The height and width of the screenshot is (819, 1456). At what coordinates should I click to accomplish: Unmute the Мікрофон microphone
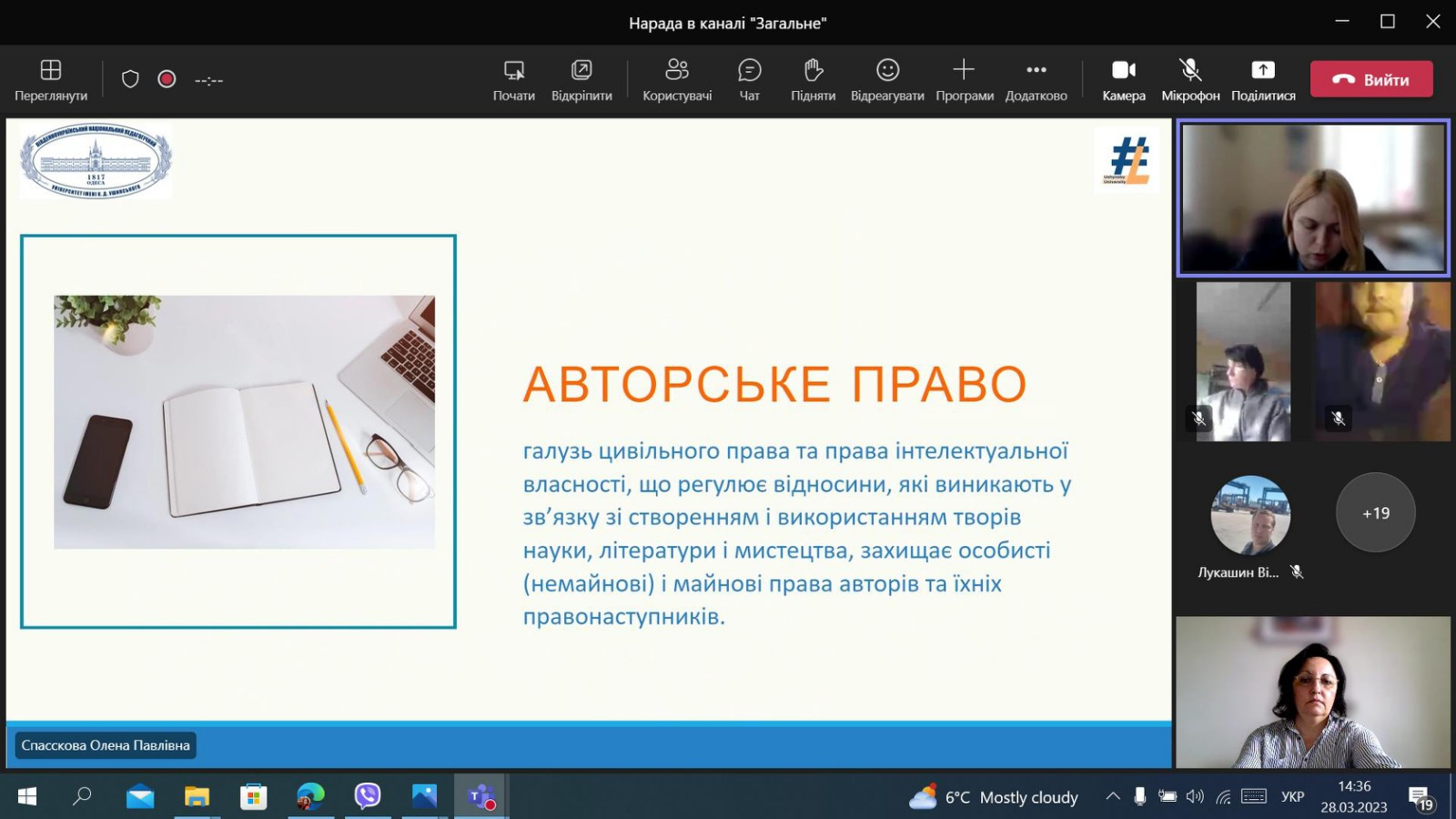click(x=1190, y=80)
